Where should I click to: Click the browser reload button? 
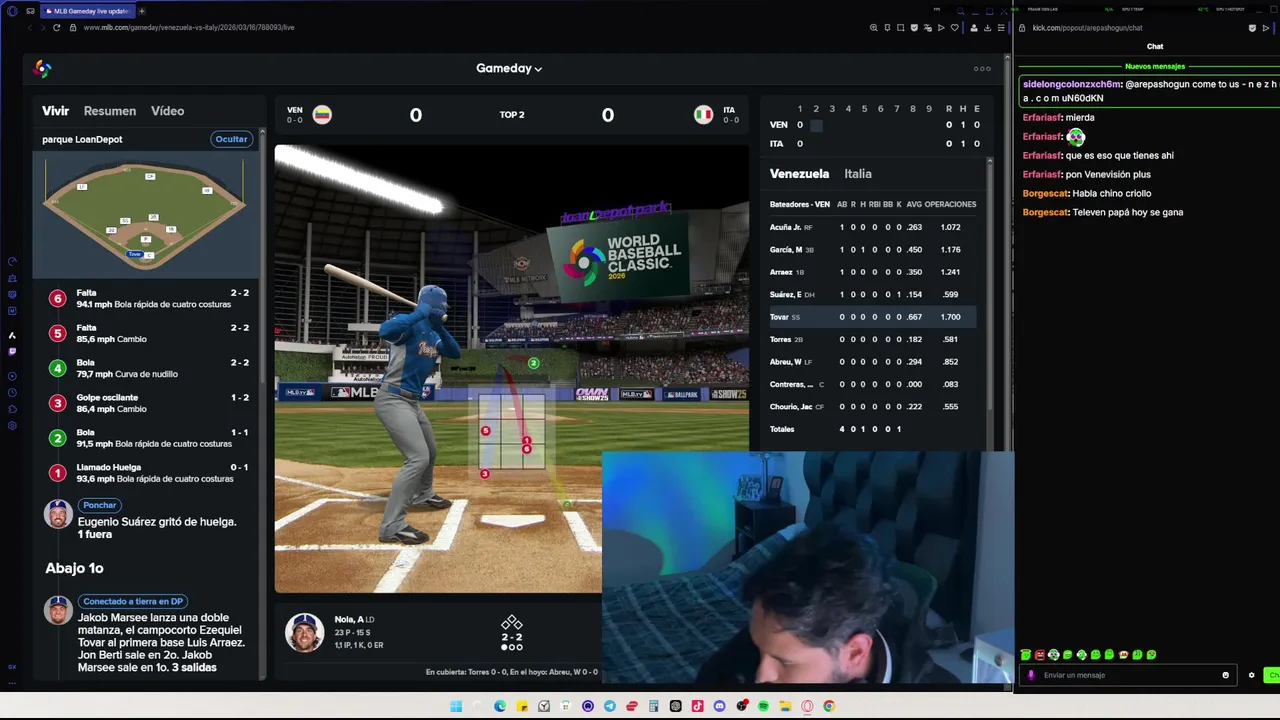tap(56, 27)
